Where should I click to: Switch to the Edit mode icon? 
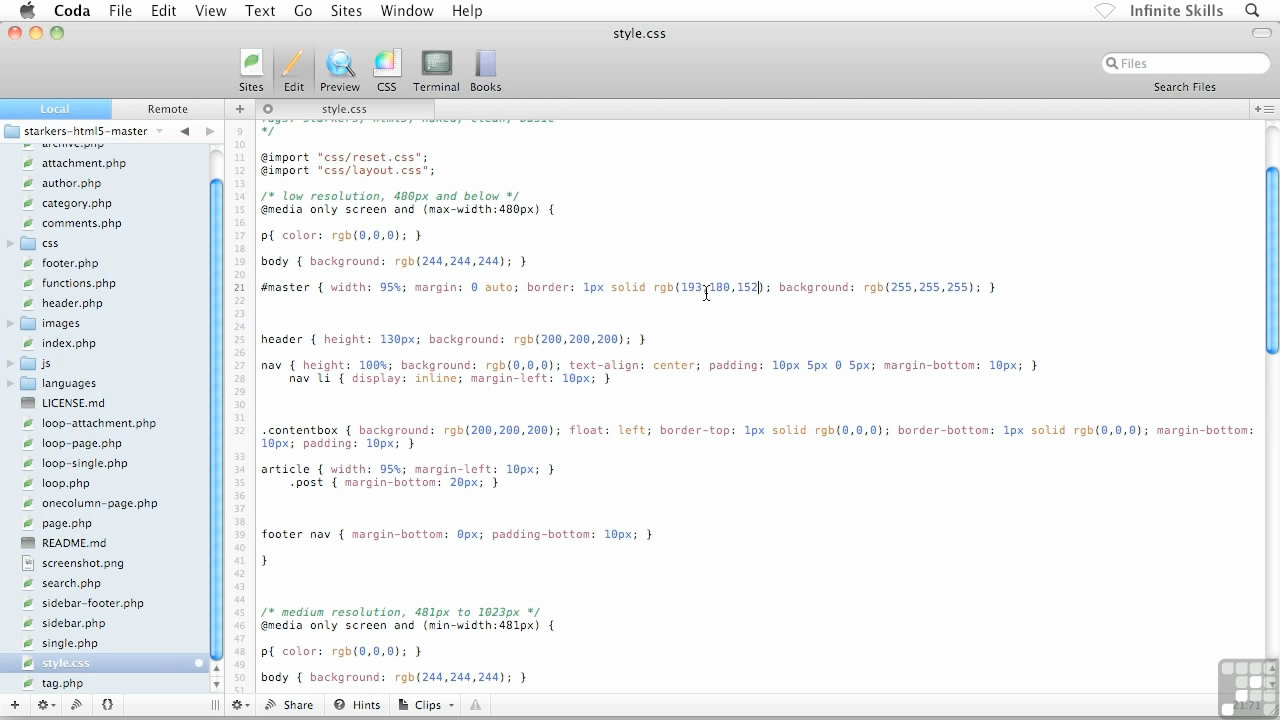tap(293, 71)
